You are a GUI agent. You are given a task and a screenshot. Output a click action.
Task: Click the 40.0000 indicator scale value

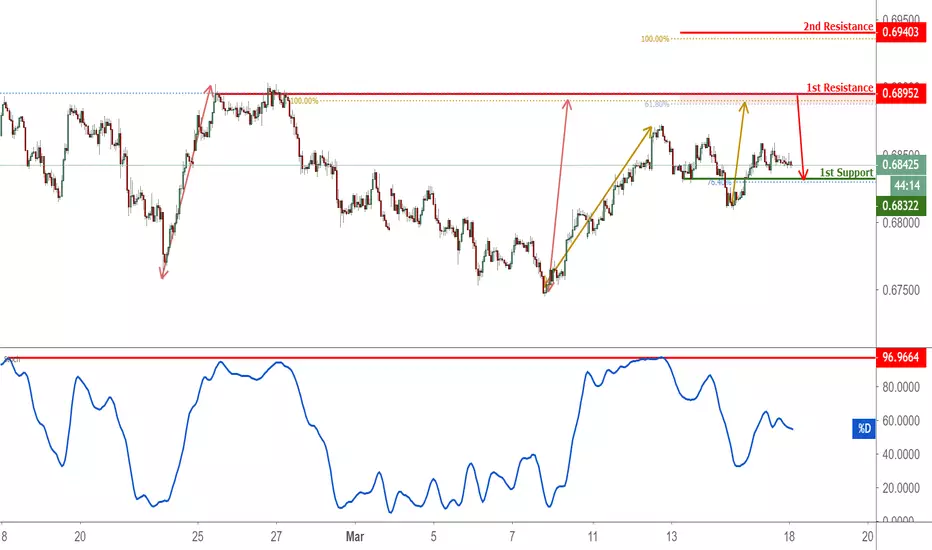tap(900, 454)
